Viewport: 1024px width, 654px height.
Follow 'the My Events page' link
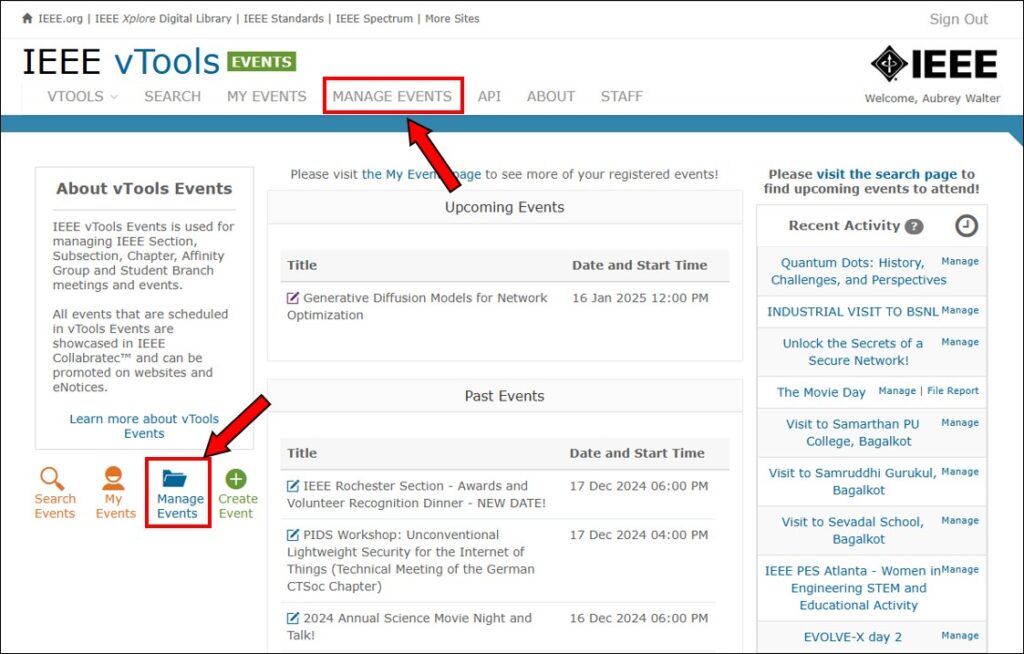(x=421, y=174)
